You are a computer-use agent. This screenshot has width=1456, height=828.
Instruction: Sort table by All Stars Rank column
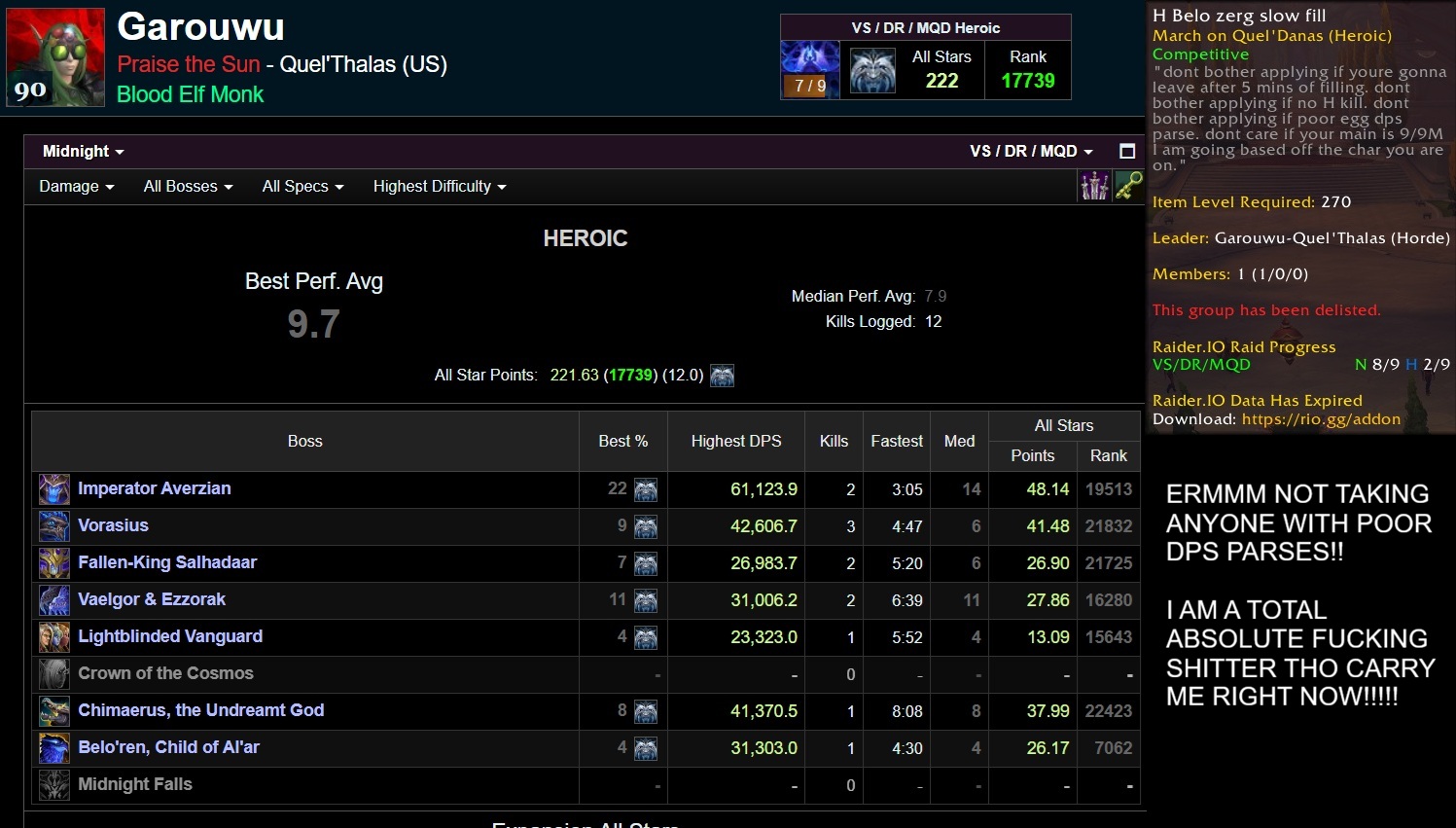[x=1109, y=456]
